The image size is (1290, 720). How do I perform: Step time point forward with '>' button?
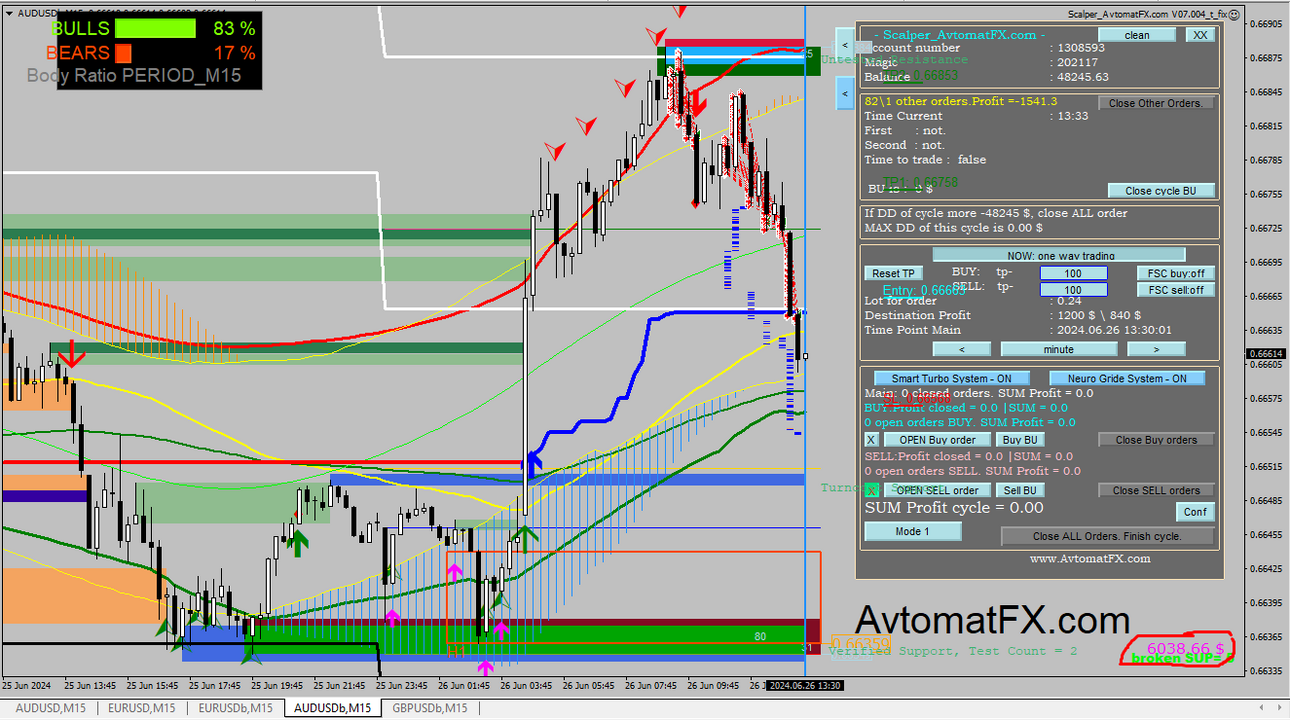pos(1156,349)
